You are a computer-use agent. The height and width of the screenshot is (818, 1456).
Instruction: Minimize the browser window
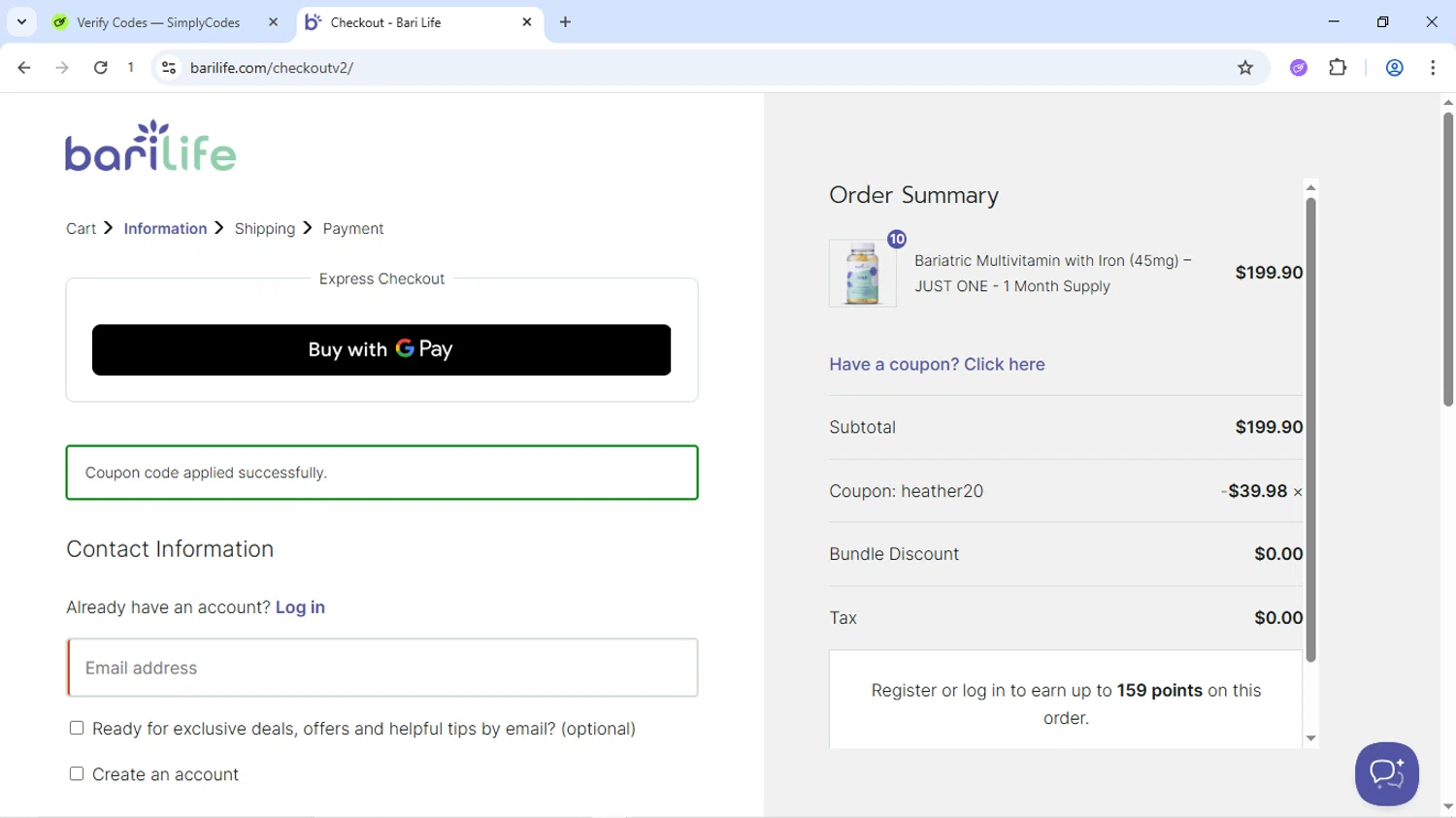(1334, 21)
